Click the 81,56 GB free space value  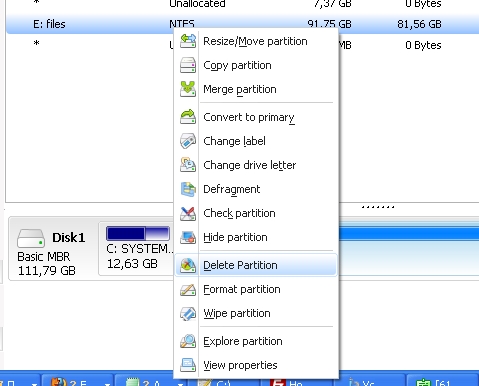pyautogui.click(x=419, y=24)
